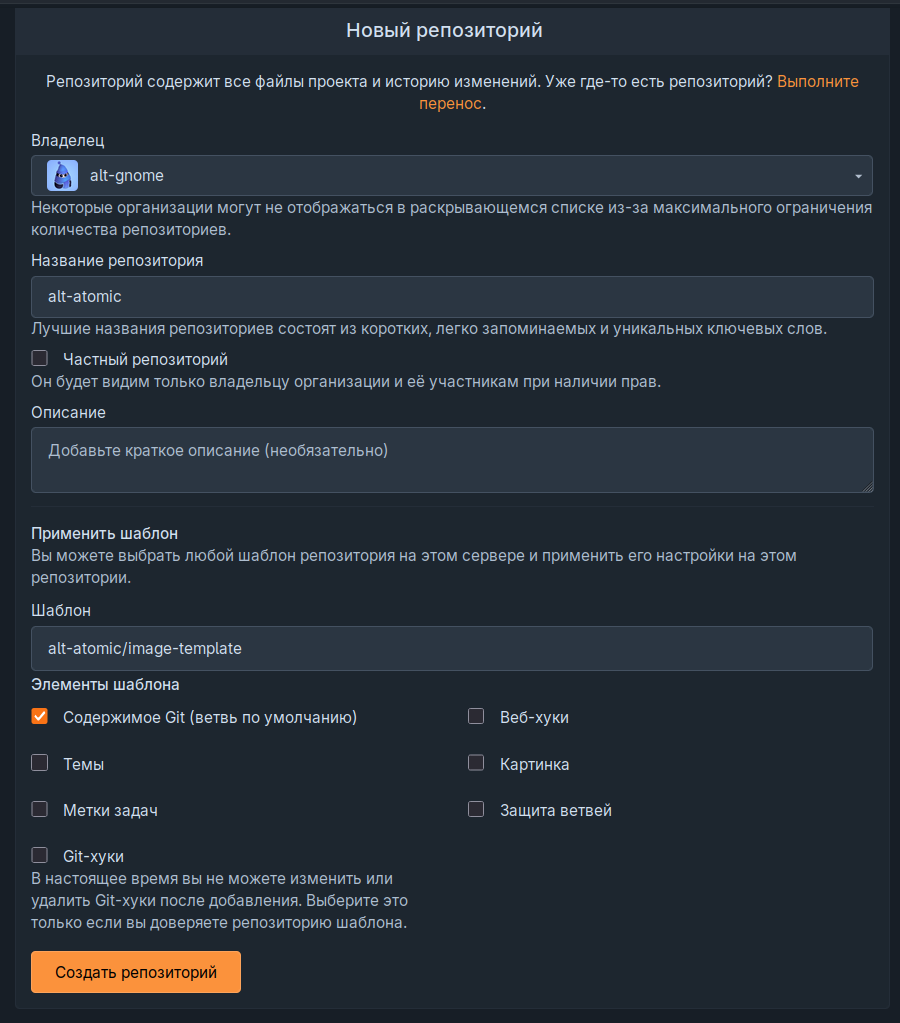Enable Частный репозиторий checkbox
This screenshot has height=1023, width=900.
coord(40,358)
